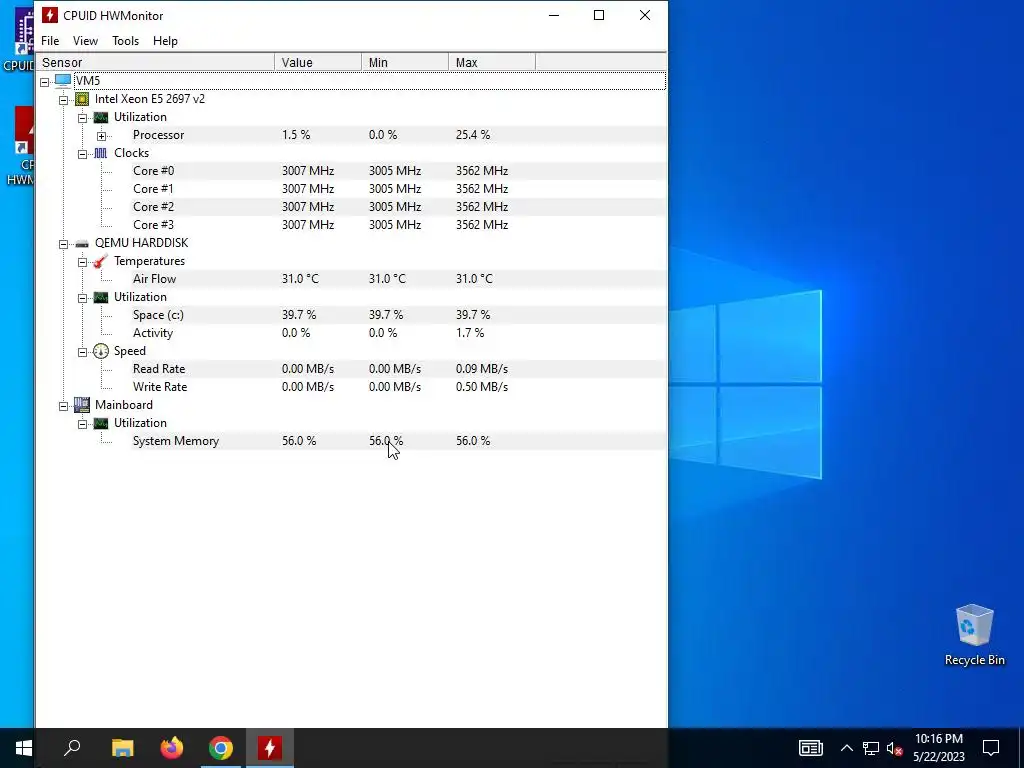Screen dimensions: 1024x768
Task: Show hidden system tray icons
Action: pos(846,748)
